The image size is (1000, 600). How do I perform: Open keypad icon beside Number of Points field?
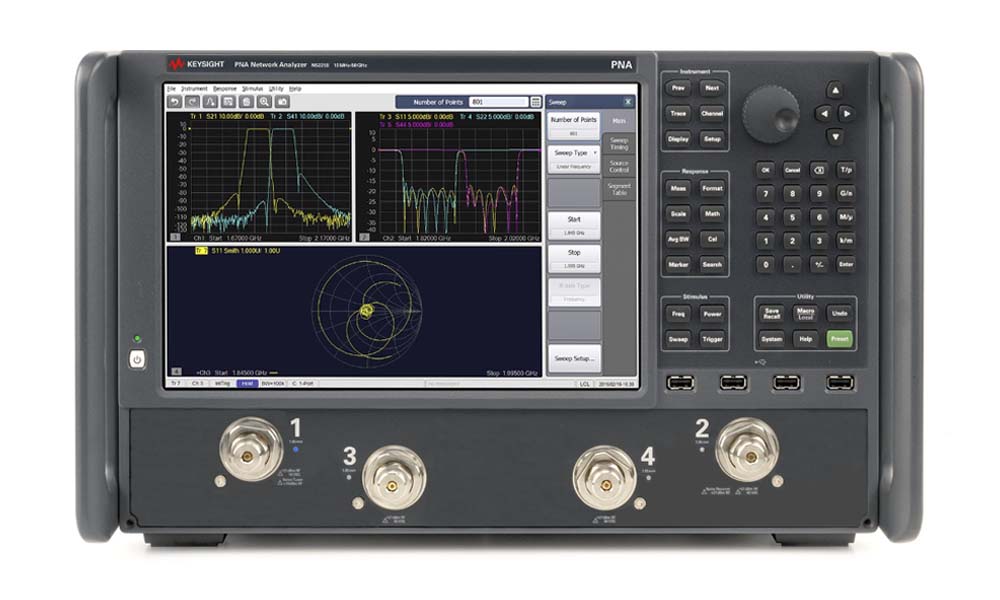tap(536, 101)
